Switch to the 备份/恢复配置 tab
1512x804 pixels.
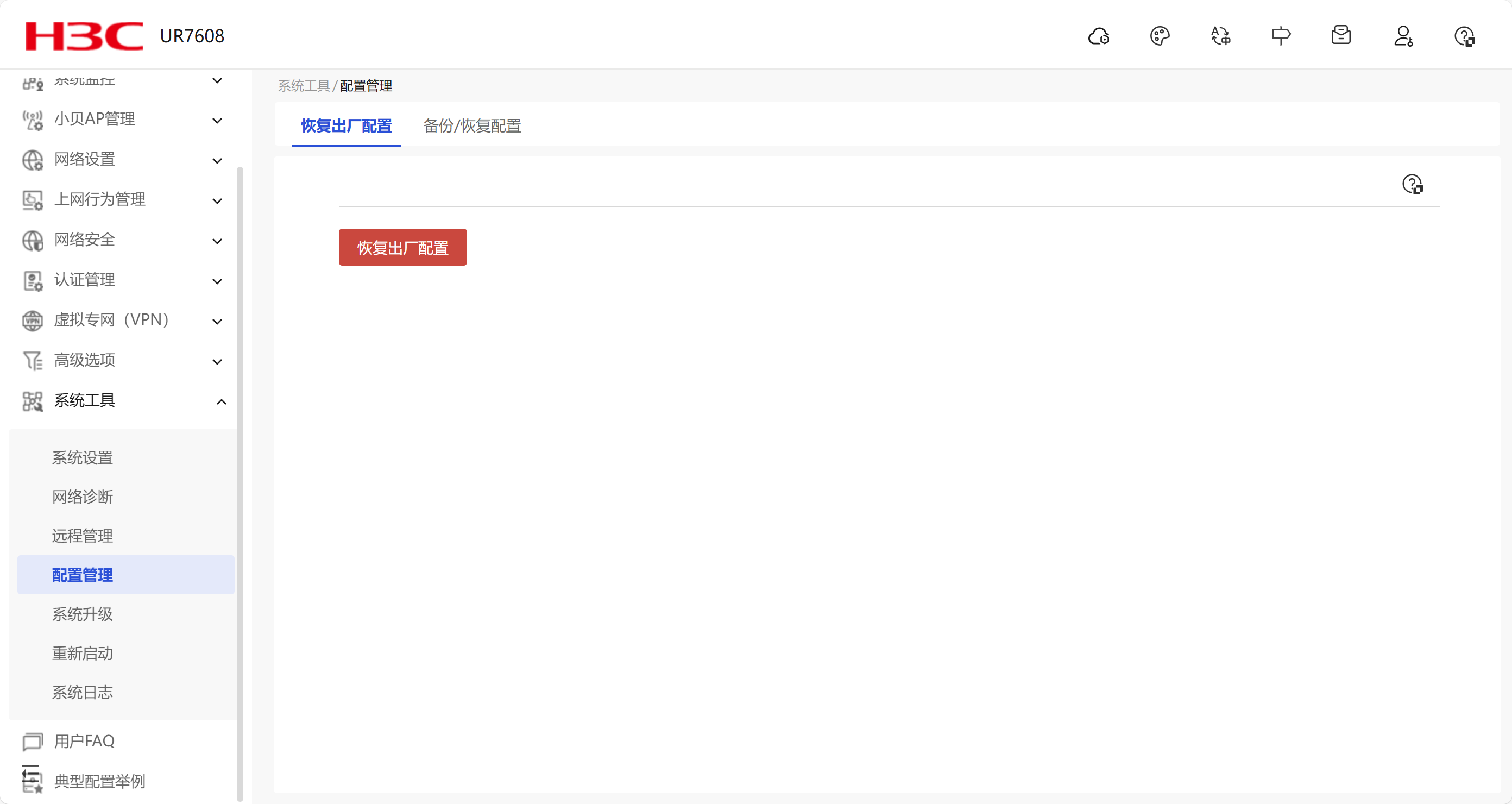click(x=472, y=125)
